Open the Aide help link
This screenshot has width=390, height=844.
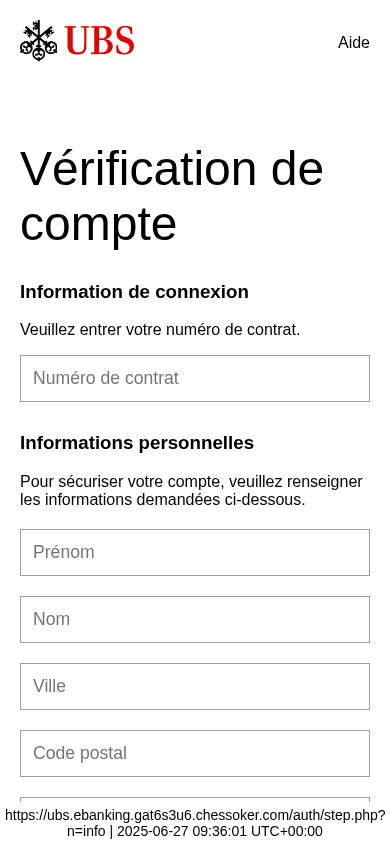(353, 43)
